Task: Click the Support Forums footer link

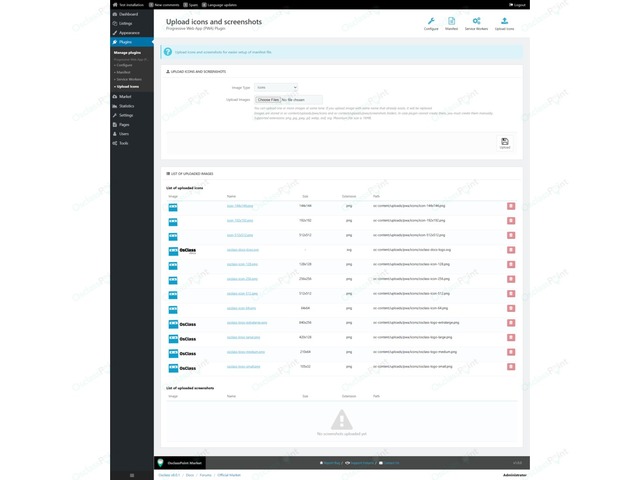Action: 360,463
